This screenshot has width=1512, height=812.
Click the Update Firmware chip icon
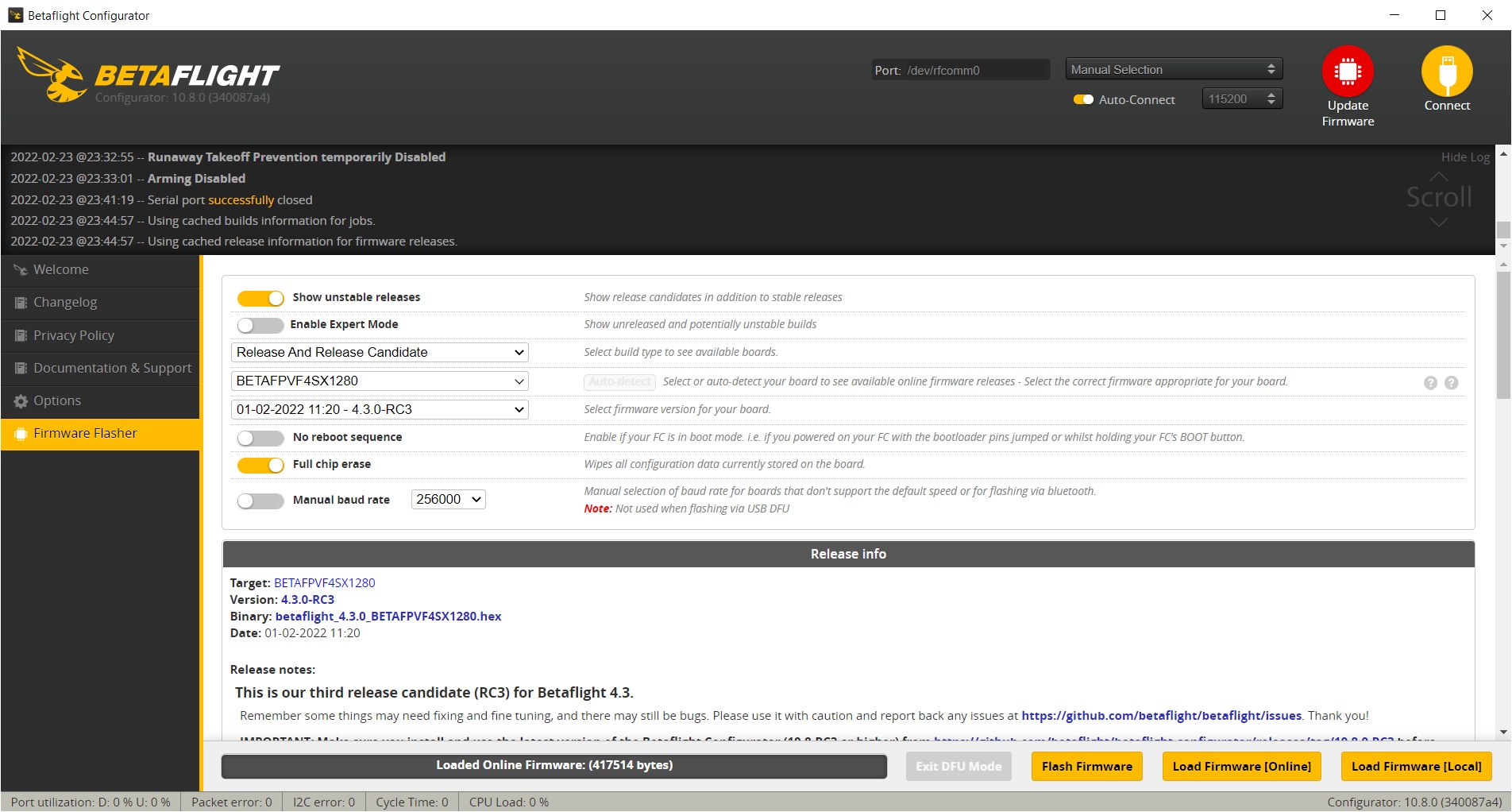click(x=1347, y=72)
